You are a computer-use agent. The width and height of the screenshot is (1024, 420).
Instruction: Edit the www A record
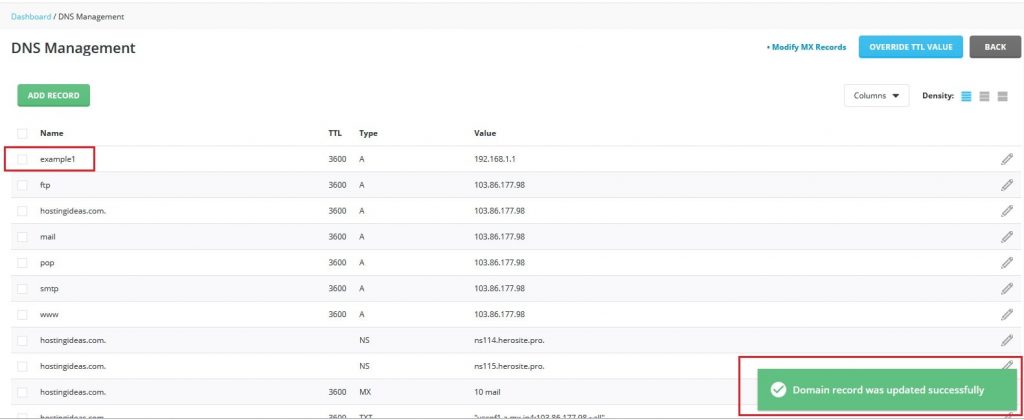(1006, 314)
